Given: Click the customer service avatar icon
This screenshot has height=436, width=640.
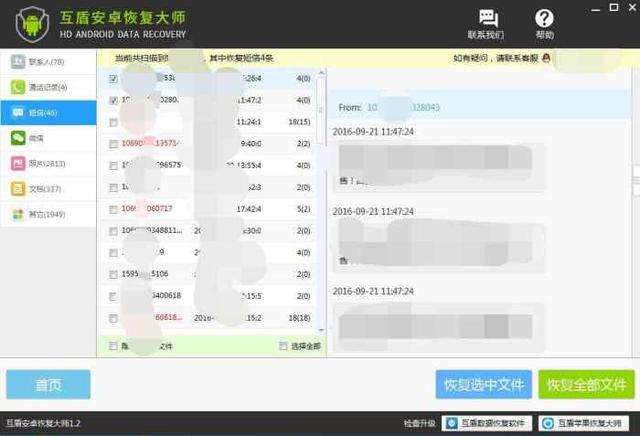Looking at the screenshot, I should point(547,58).
